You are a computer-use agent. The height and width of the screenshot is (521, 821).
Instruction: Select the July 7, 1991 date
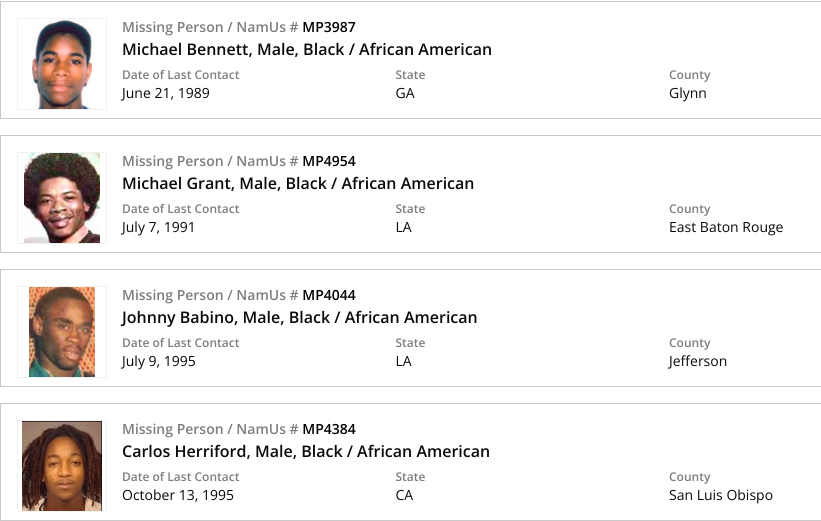click(158, 227)
